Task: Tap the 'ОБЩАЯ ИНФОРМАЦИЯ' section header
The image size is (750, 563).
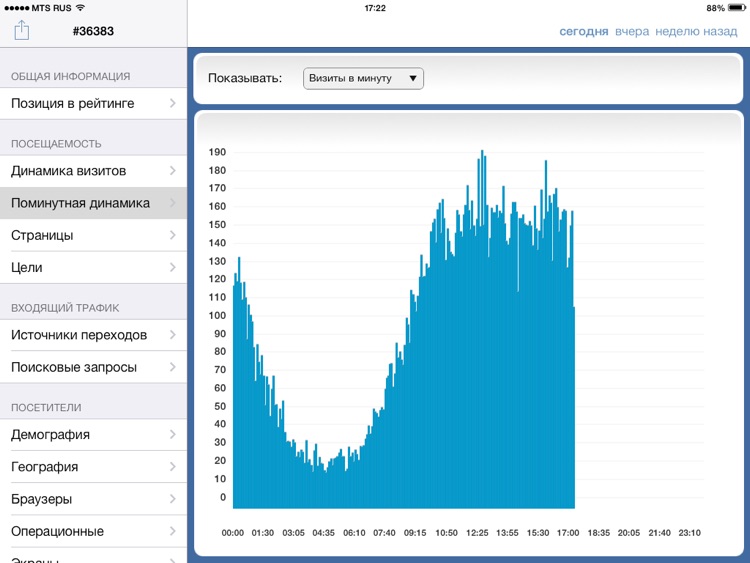Action: [x=70, y=77]
